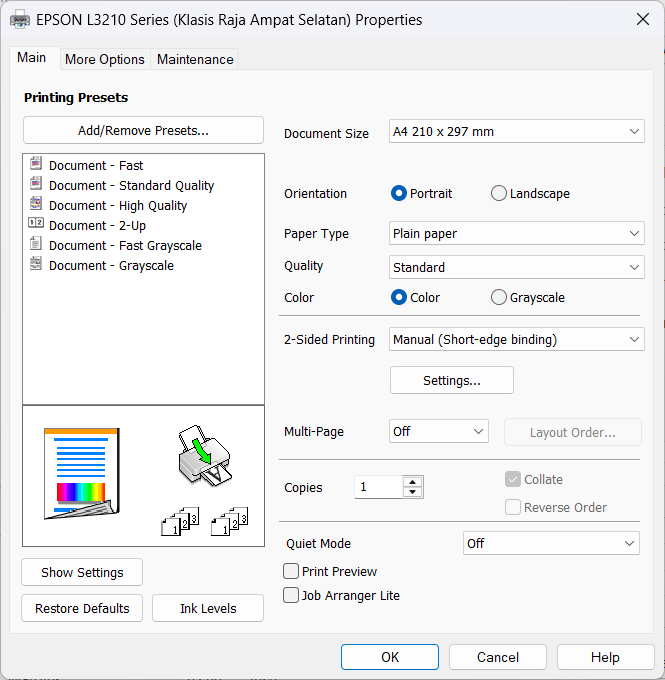Tick the Job Arranger Lite checkbox
Viewport: 665px width, 680px height.
coord(291,596)
